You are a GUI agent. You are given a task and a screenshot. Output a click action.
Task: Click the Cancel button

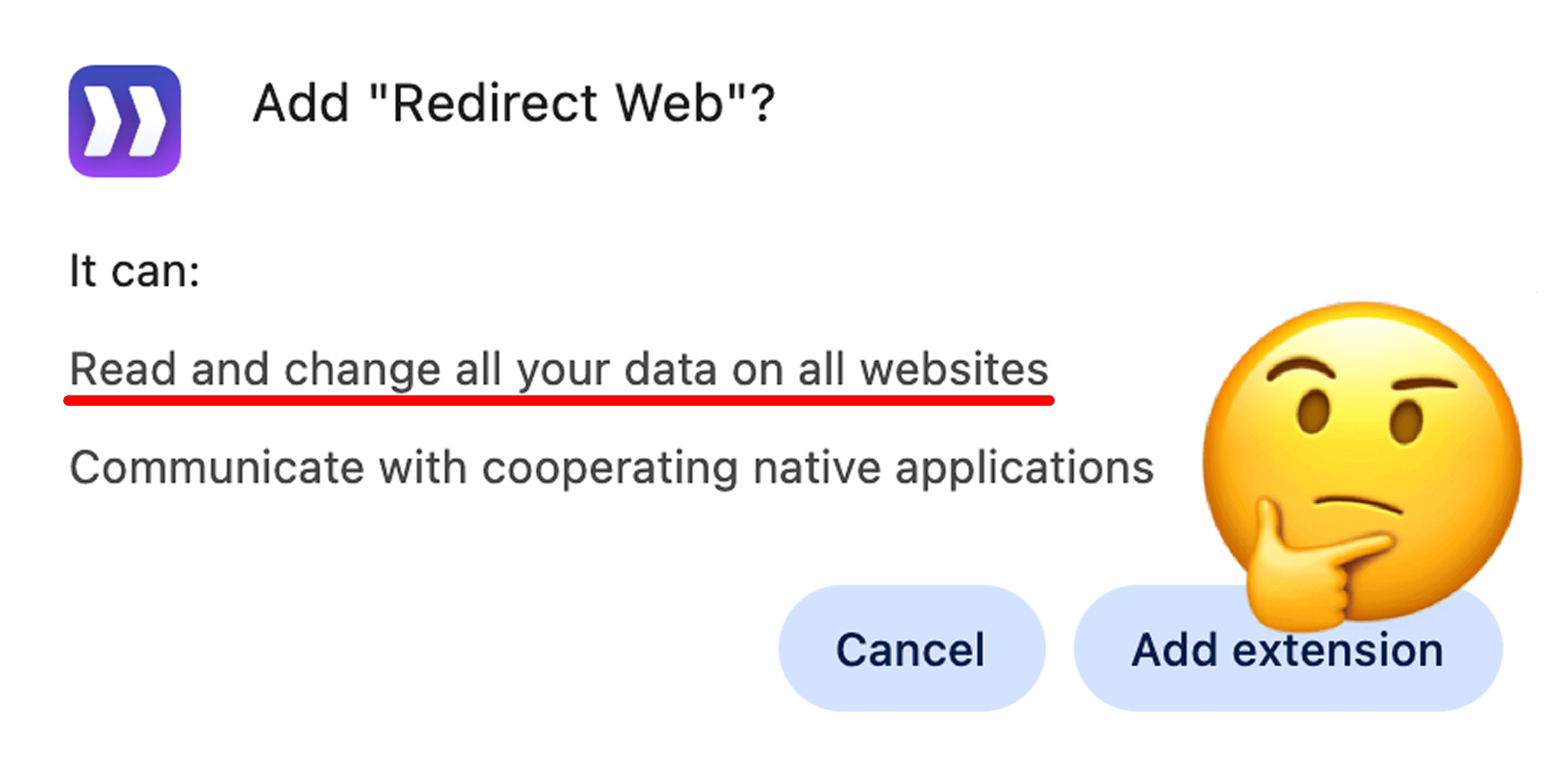(x=911, y=648)
